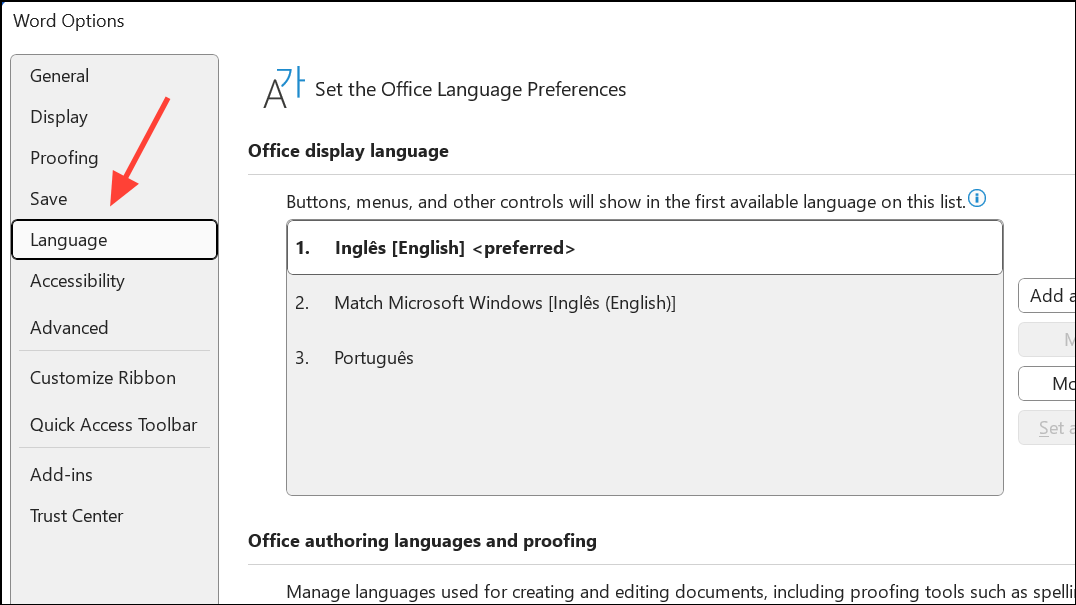Click the Word Options title bar
This screenshot has width=1076, height=605.
tap(68, 20)
